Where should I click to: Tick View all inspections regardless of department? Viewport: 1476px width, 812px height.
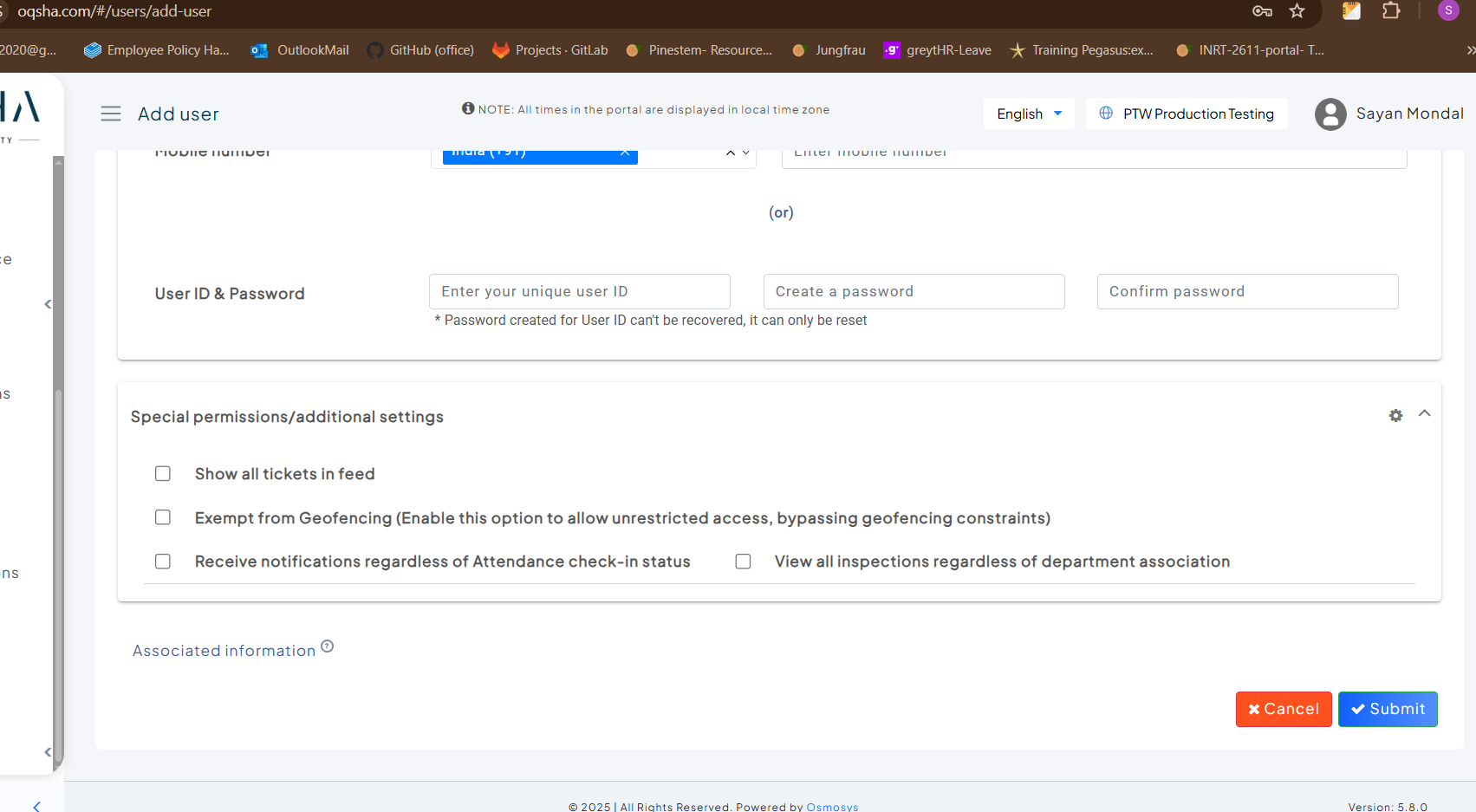tap(743, 562)
